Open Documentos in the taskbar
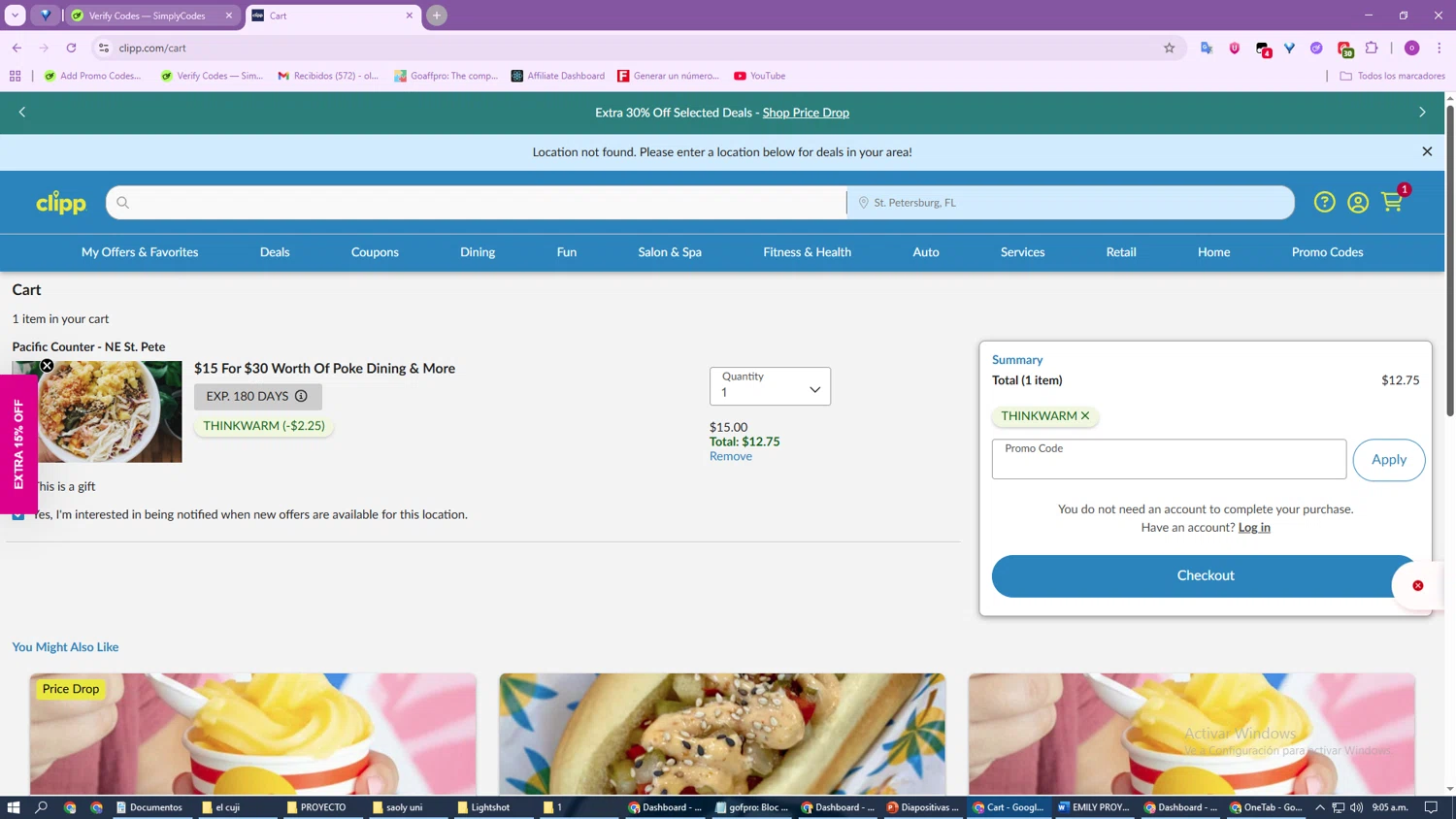Screen dimensions: 1456x819 pos(149,807)
